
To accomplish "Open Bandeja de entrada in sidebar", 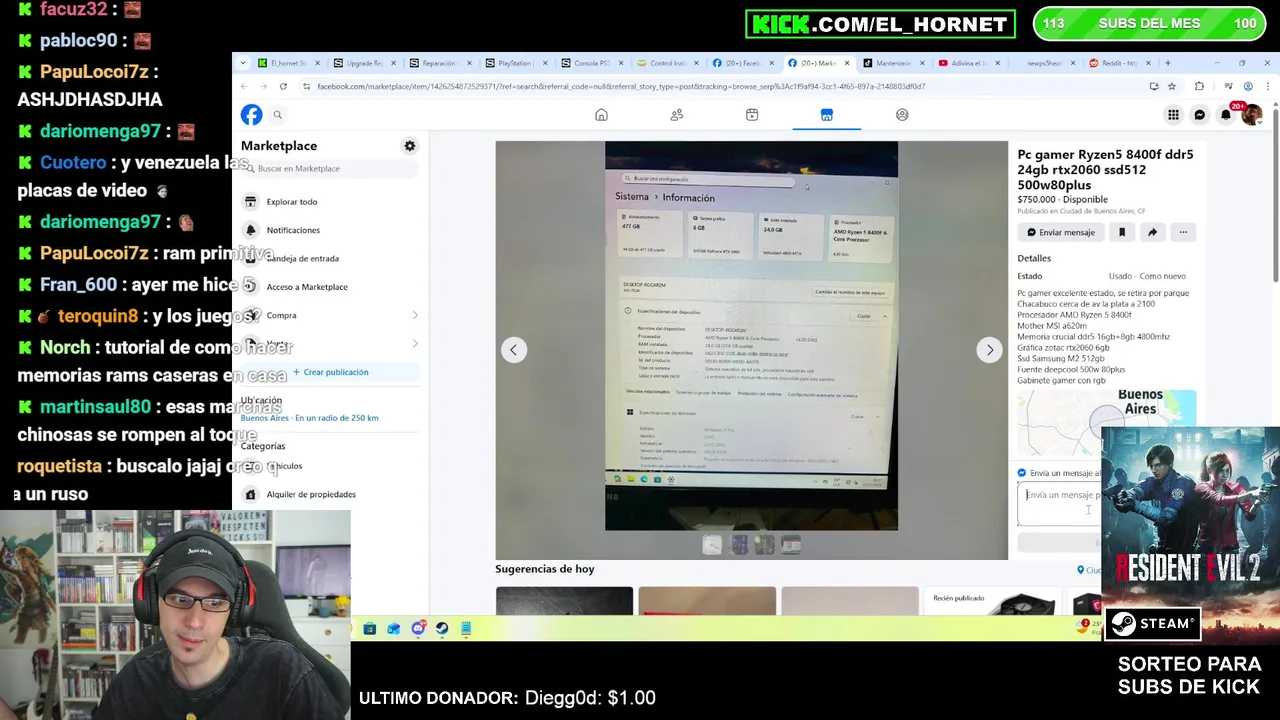I will point(330,258).
